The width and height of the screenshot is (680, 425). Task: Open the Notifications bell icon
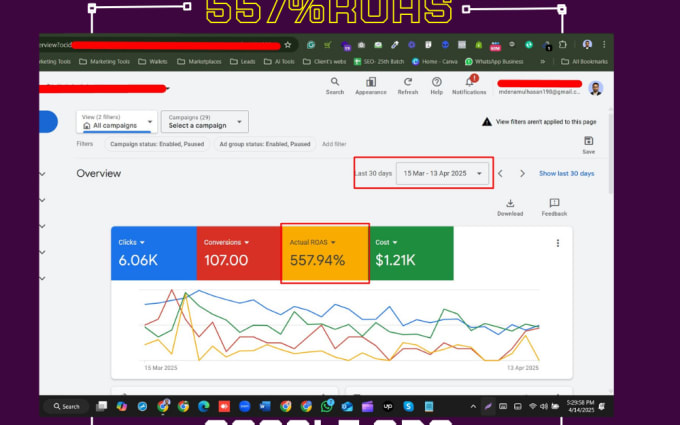coord(470,82)
